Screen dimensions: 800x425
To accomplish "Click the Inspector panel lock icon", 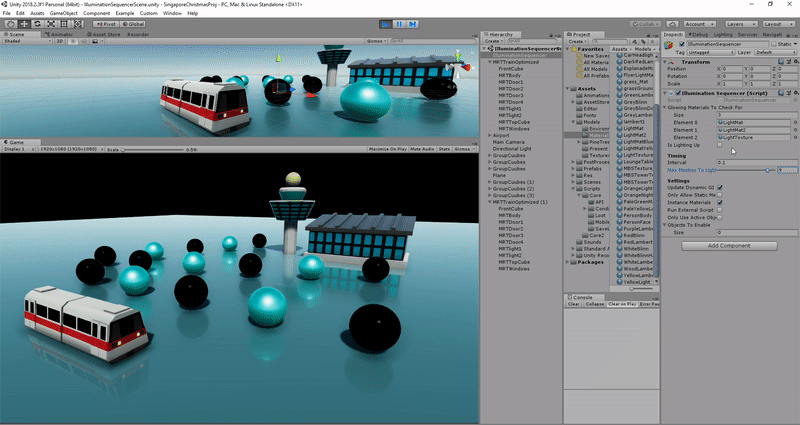I will click(x=789, y=35).
